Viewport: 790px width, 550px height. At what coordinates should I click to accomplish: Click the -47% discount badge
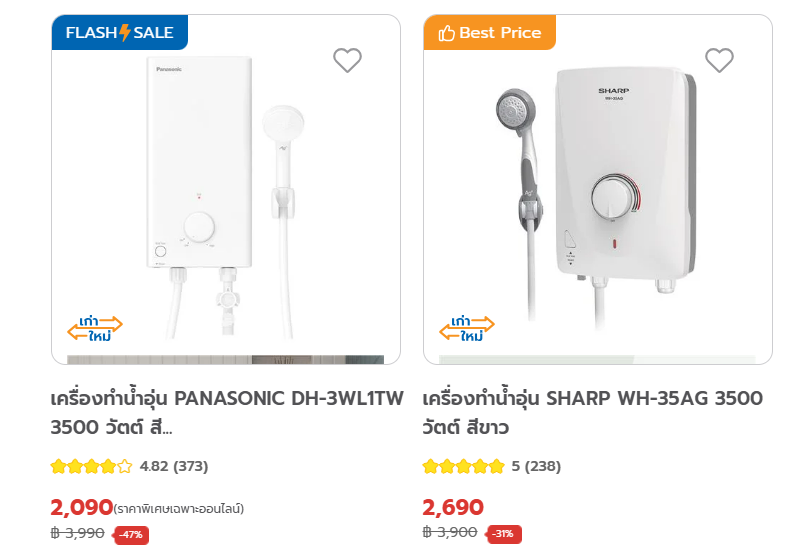coord(131,534)
